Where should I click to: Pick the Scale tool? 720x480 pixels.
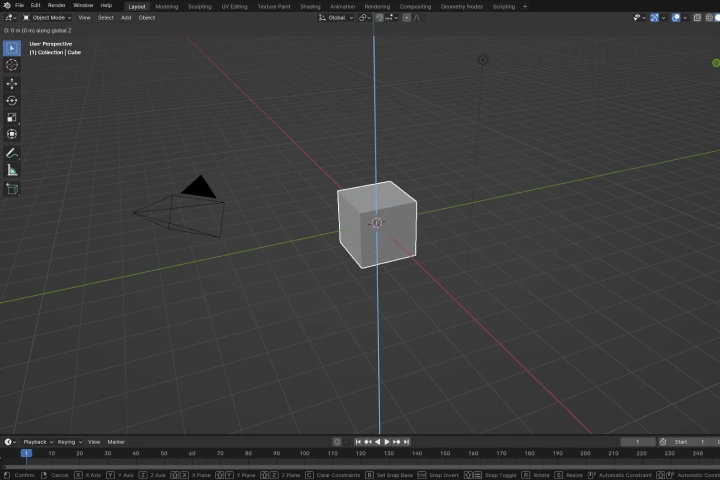click(x=12, y=118)
